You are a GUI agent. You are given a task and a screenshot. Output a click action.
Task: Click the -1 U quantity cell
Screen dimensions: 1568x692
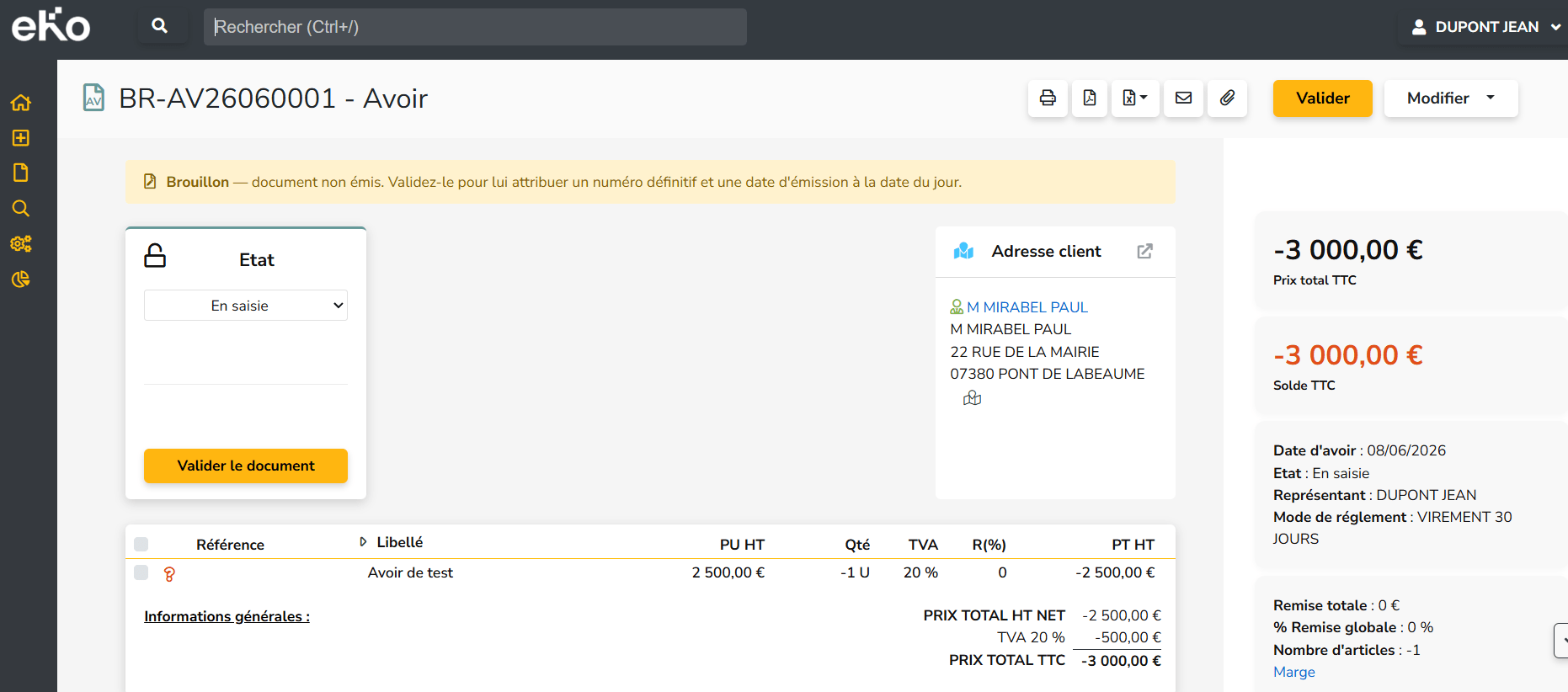coord(855,572)
